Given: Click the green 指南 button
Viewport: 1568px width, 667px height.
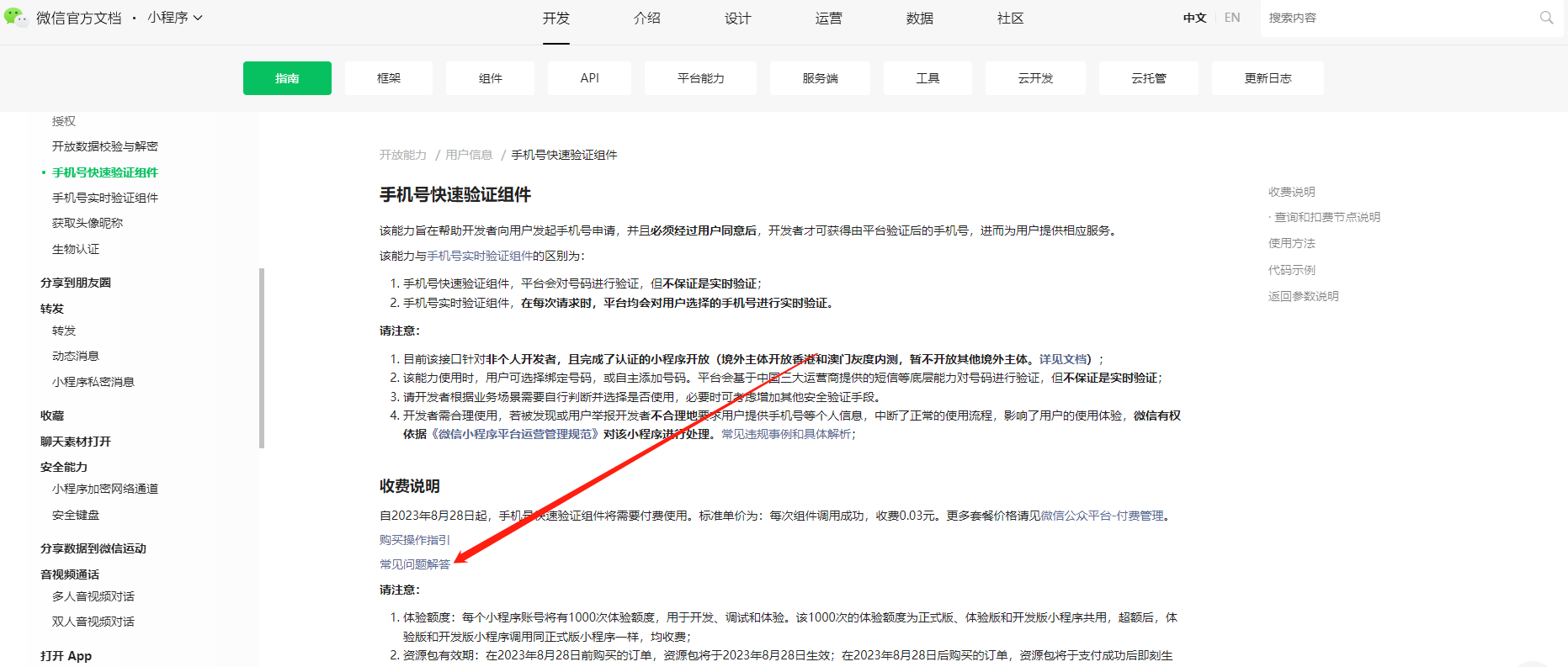Looking at the screenshot, I should (x=287, y=78).
